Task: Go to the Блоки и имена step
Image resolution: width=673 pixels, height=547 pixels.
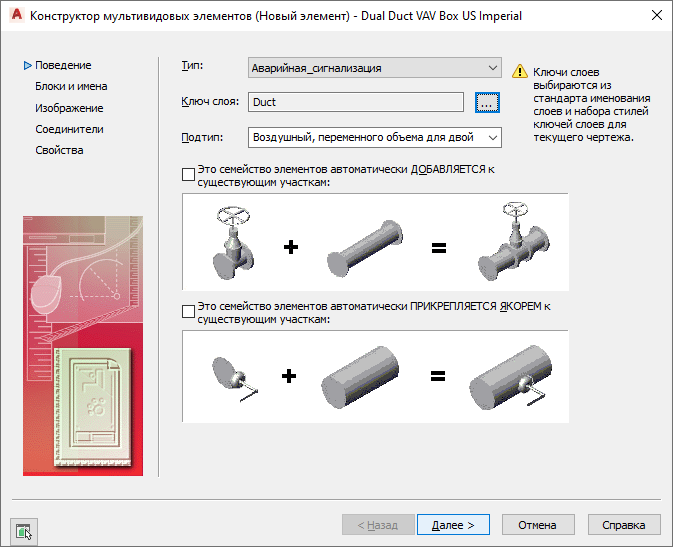Action: point(71,86)
